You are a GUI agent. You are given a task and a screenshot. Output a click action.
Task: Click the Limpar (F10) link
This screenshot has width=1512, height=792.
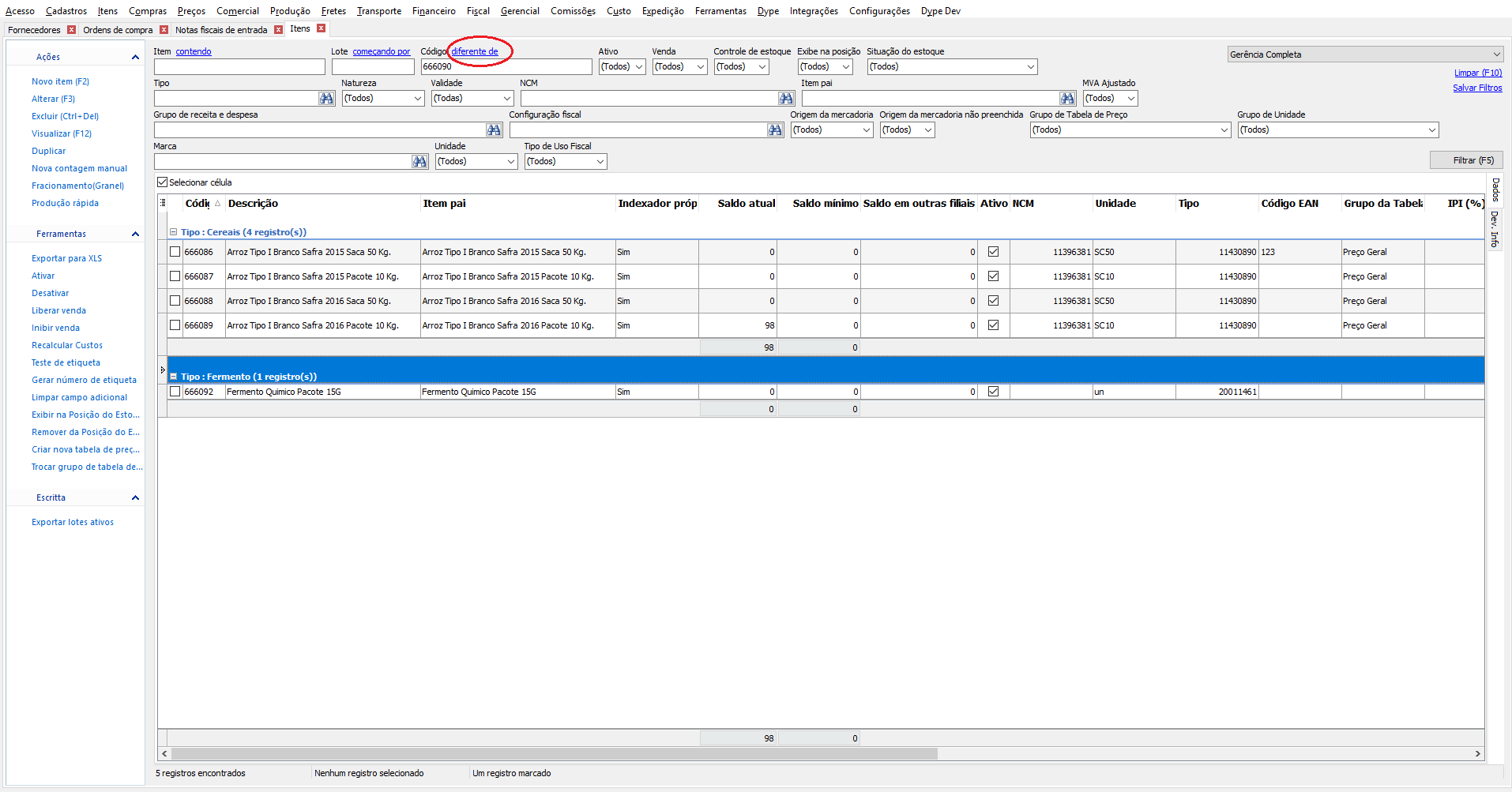click(1478, 73)
